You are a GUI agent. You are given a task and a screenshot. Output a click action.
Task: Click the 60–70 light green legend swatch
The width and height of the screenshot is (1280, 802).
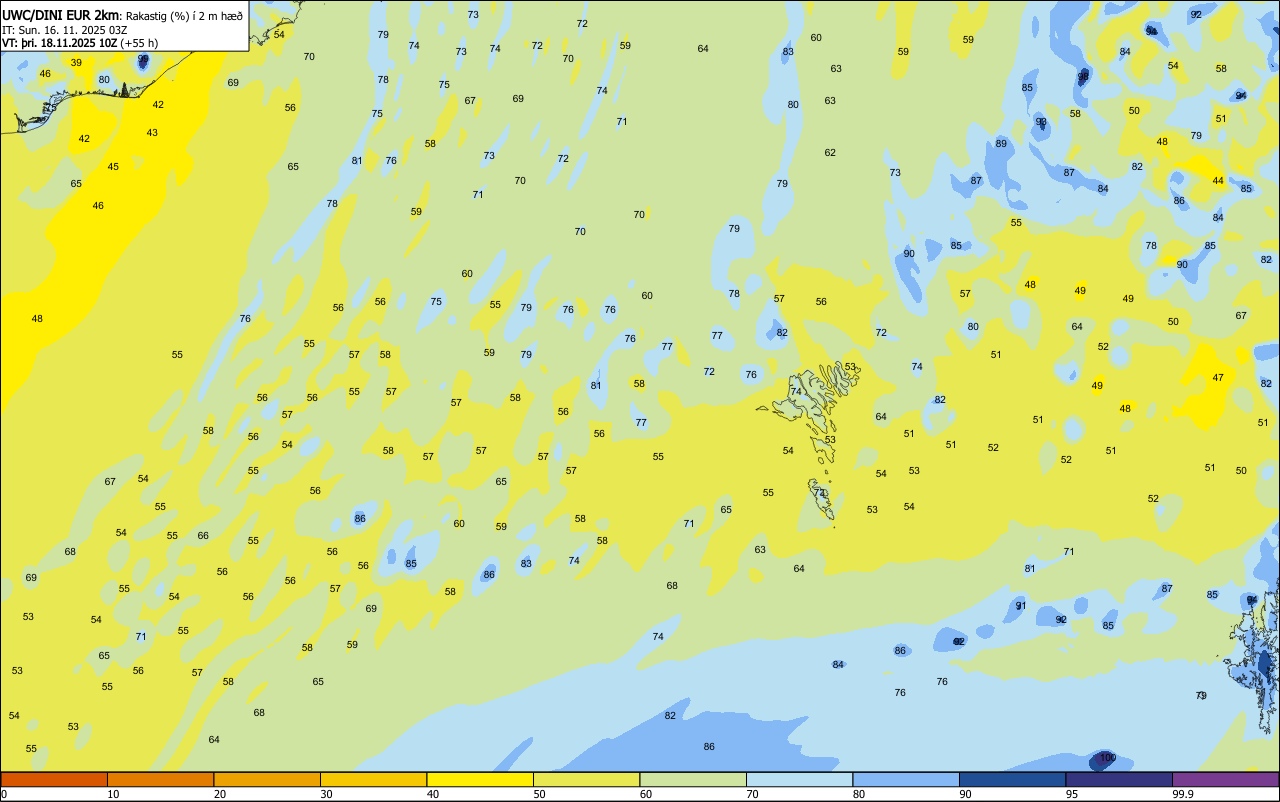(693, 779)
